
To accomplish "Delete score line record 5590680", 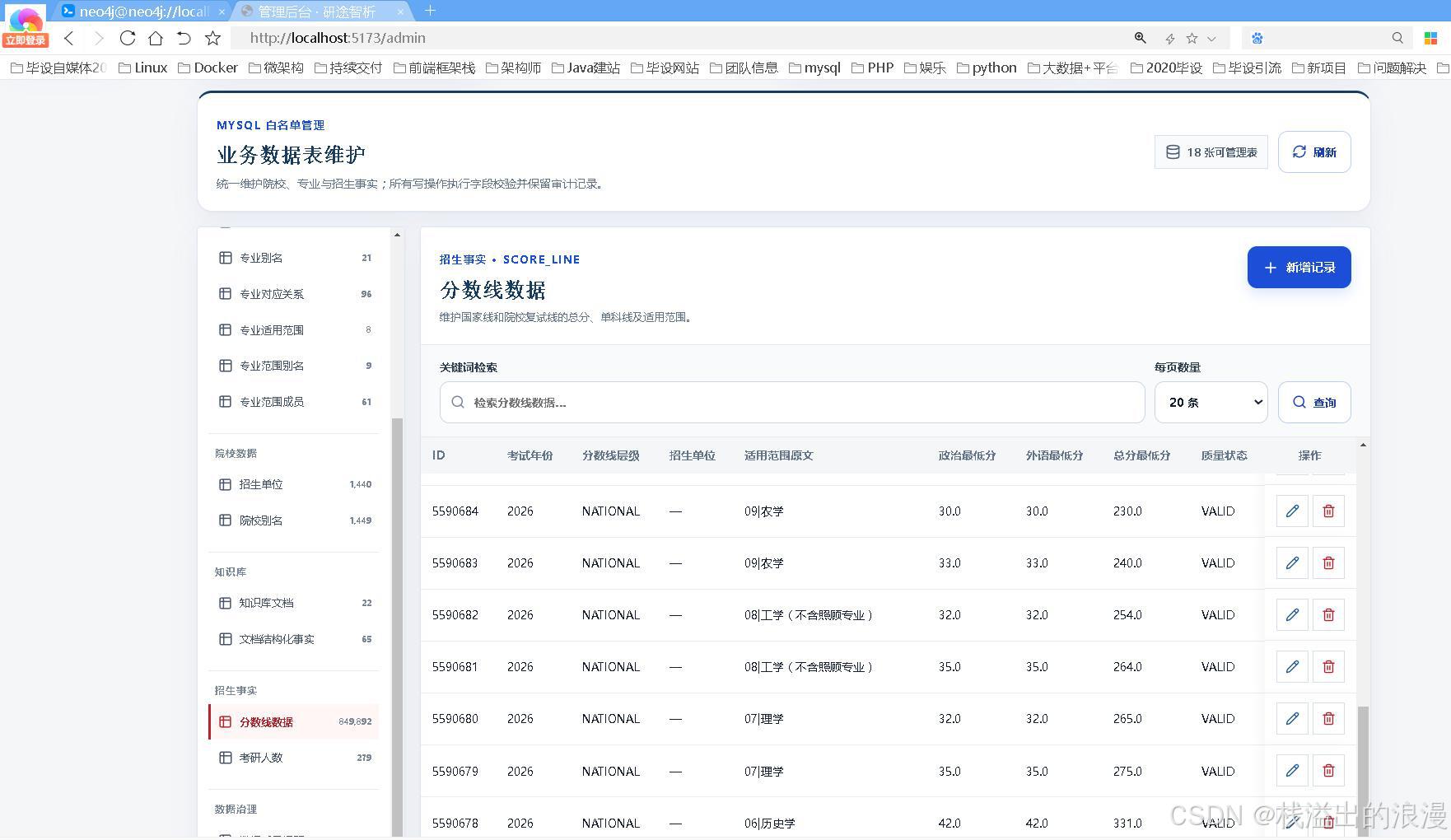I will pyautogui.click(x=1328, y=719).
